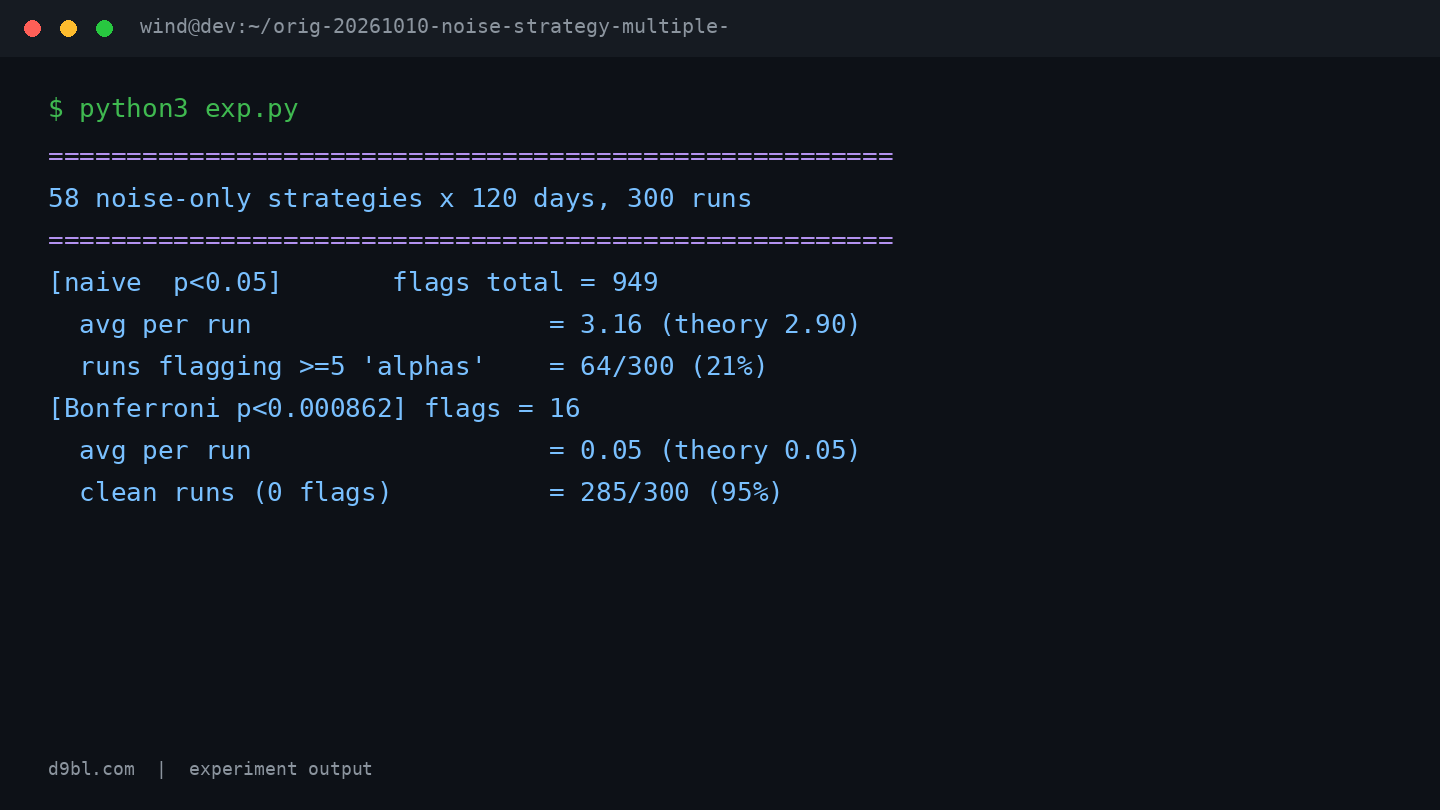Image resolution: width=1440 pixels, height=810 pixels.
Task: Click the value "0.05 (theory 0.05)"
Action: coord(720,450)
